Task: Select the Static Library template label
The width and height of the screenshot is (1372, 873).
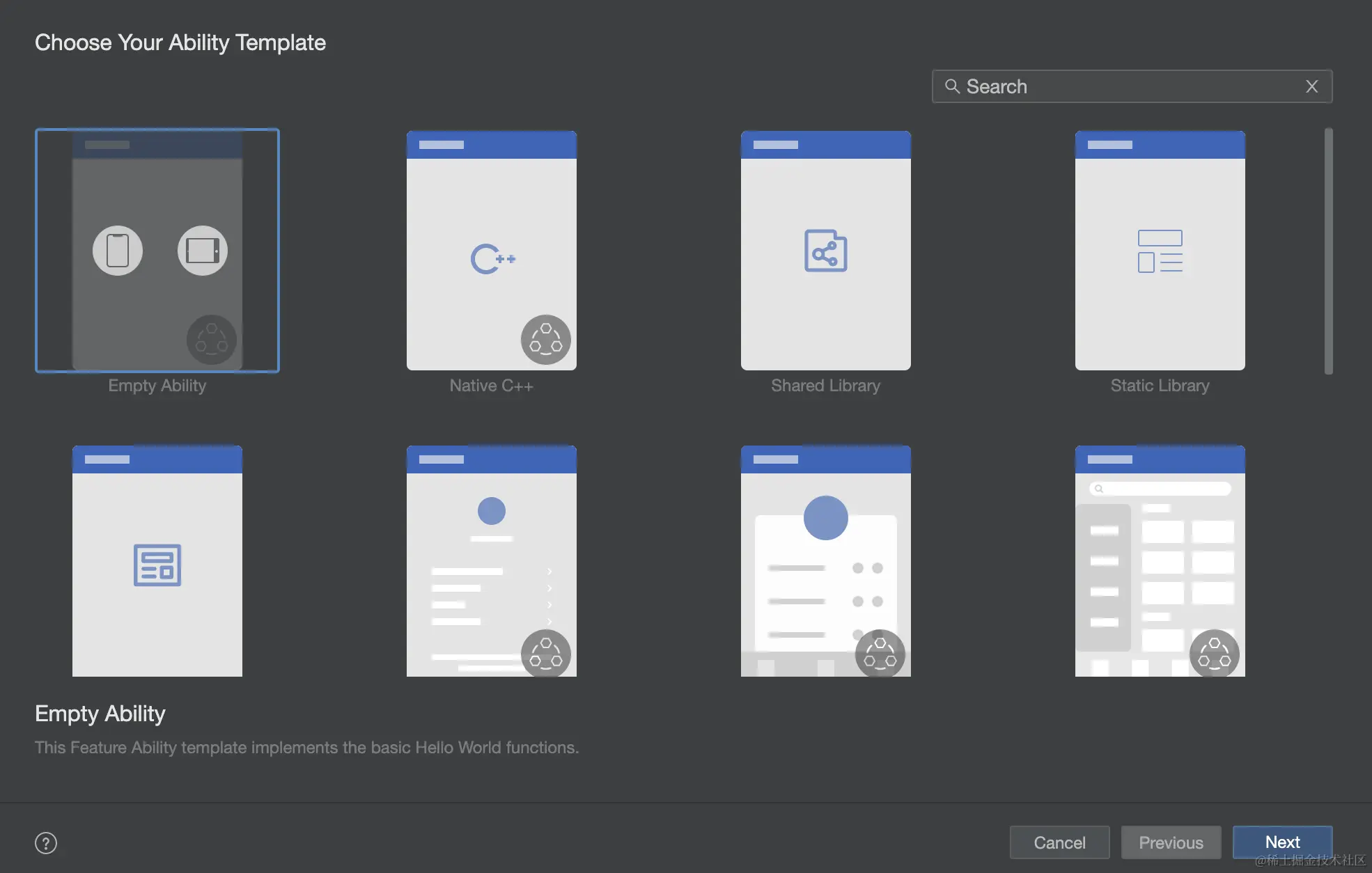Action: coord(1160,386)
